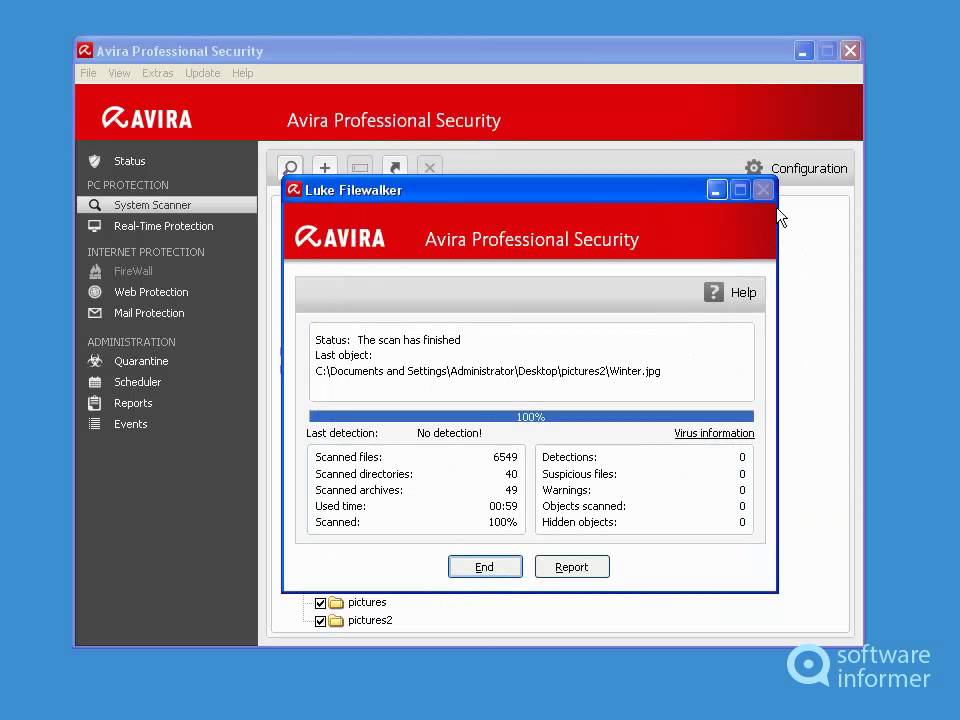Click 'The scan has finished' status text
960x720 pixels.
pos(409,340)
